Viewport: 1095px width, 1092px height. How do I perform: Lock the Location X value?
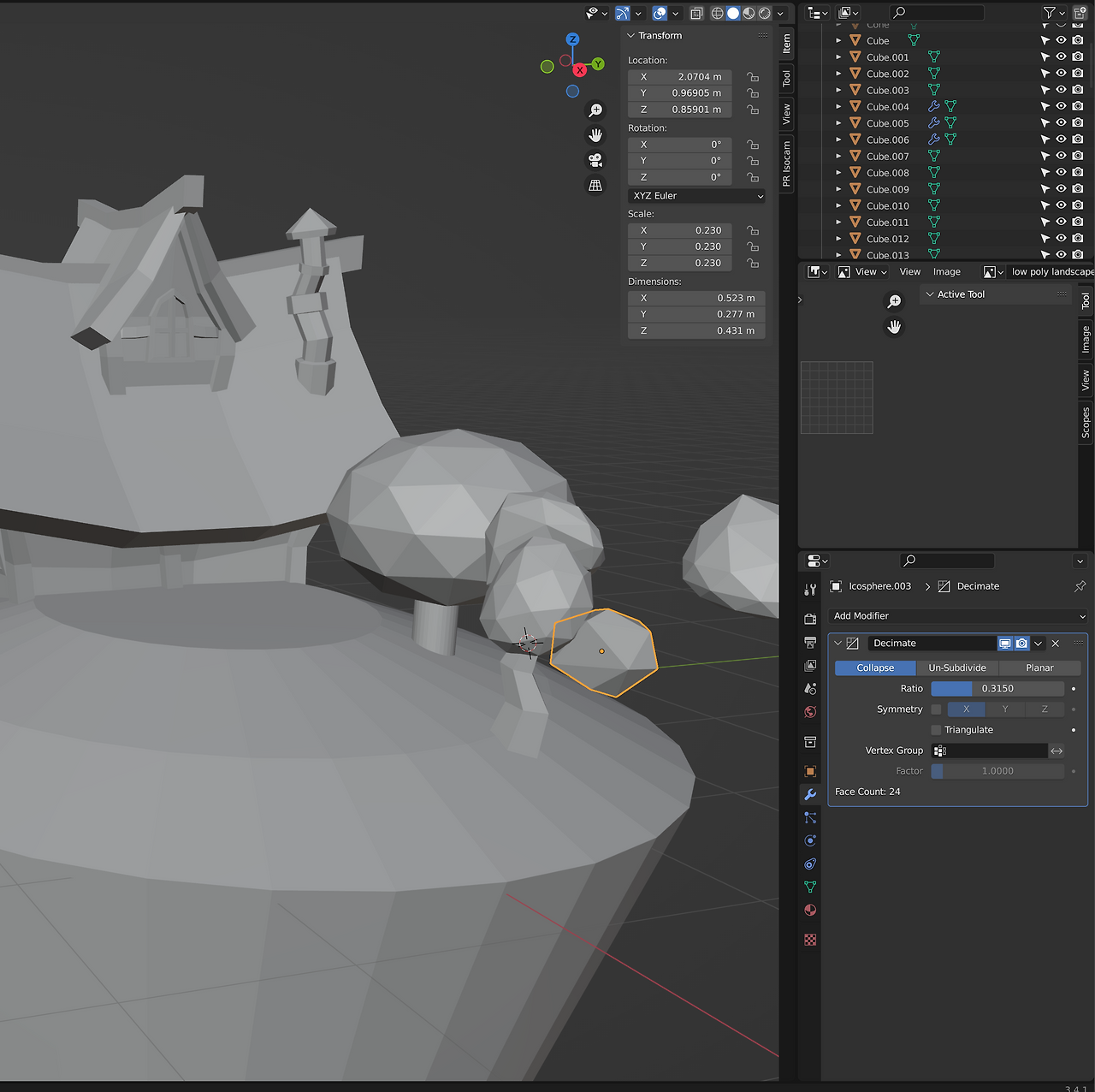753,77
